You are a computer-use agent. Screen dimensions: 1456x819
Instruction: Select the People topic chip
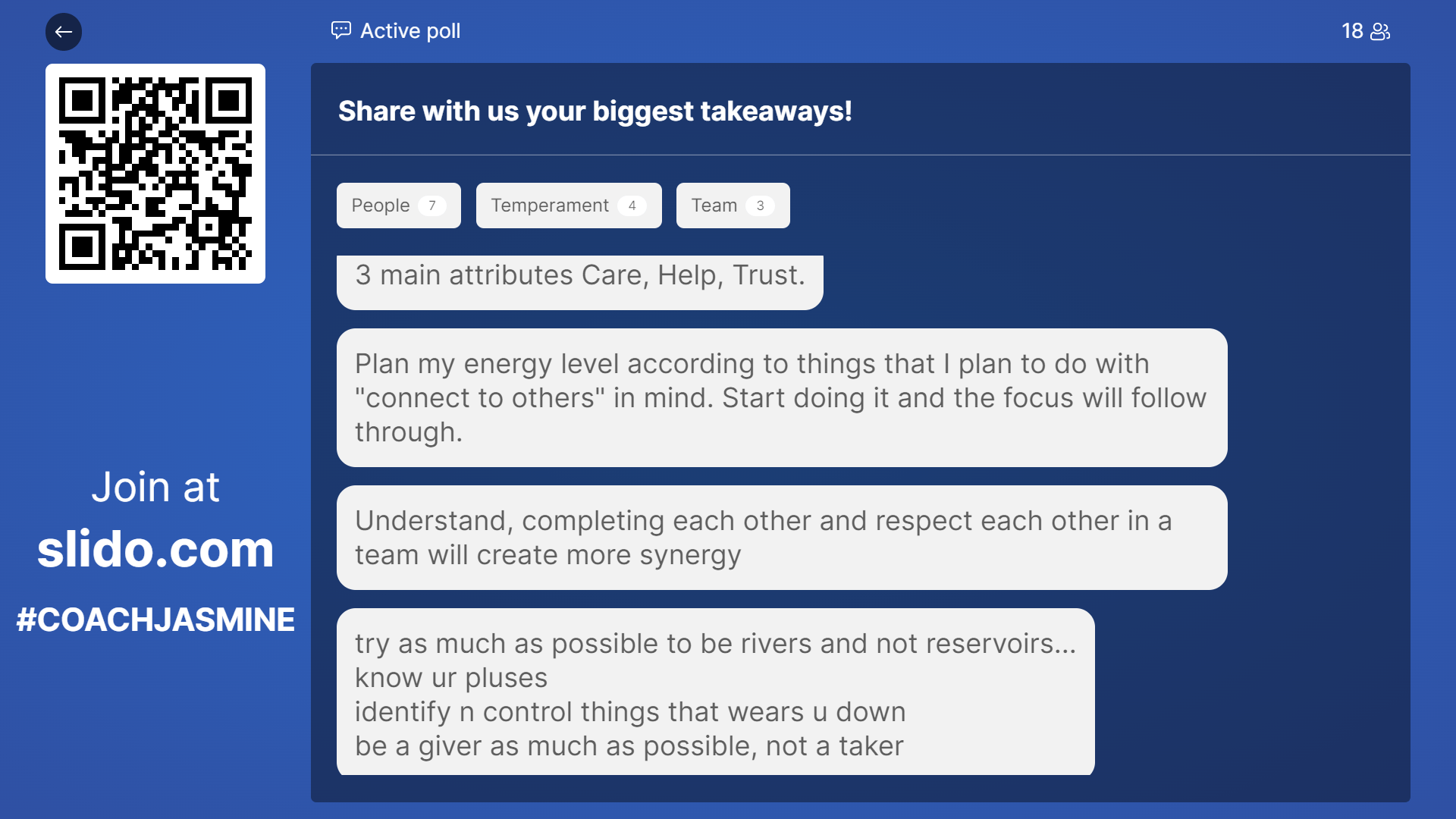tap(399, 206)
